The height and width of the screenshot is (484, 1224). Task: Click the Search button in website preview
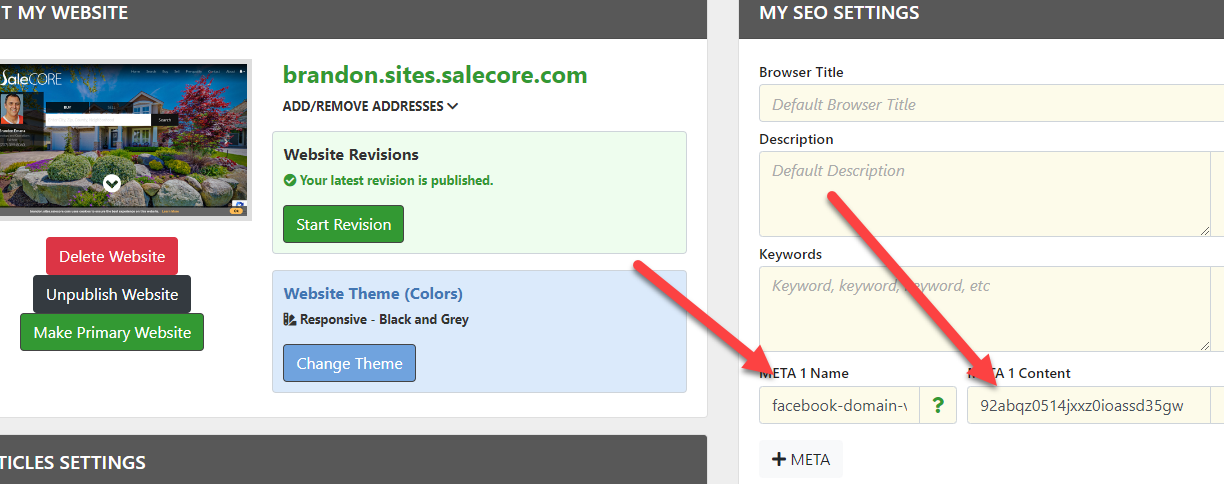[164, 119]
